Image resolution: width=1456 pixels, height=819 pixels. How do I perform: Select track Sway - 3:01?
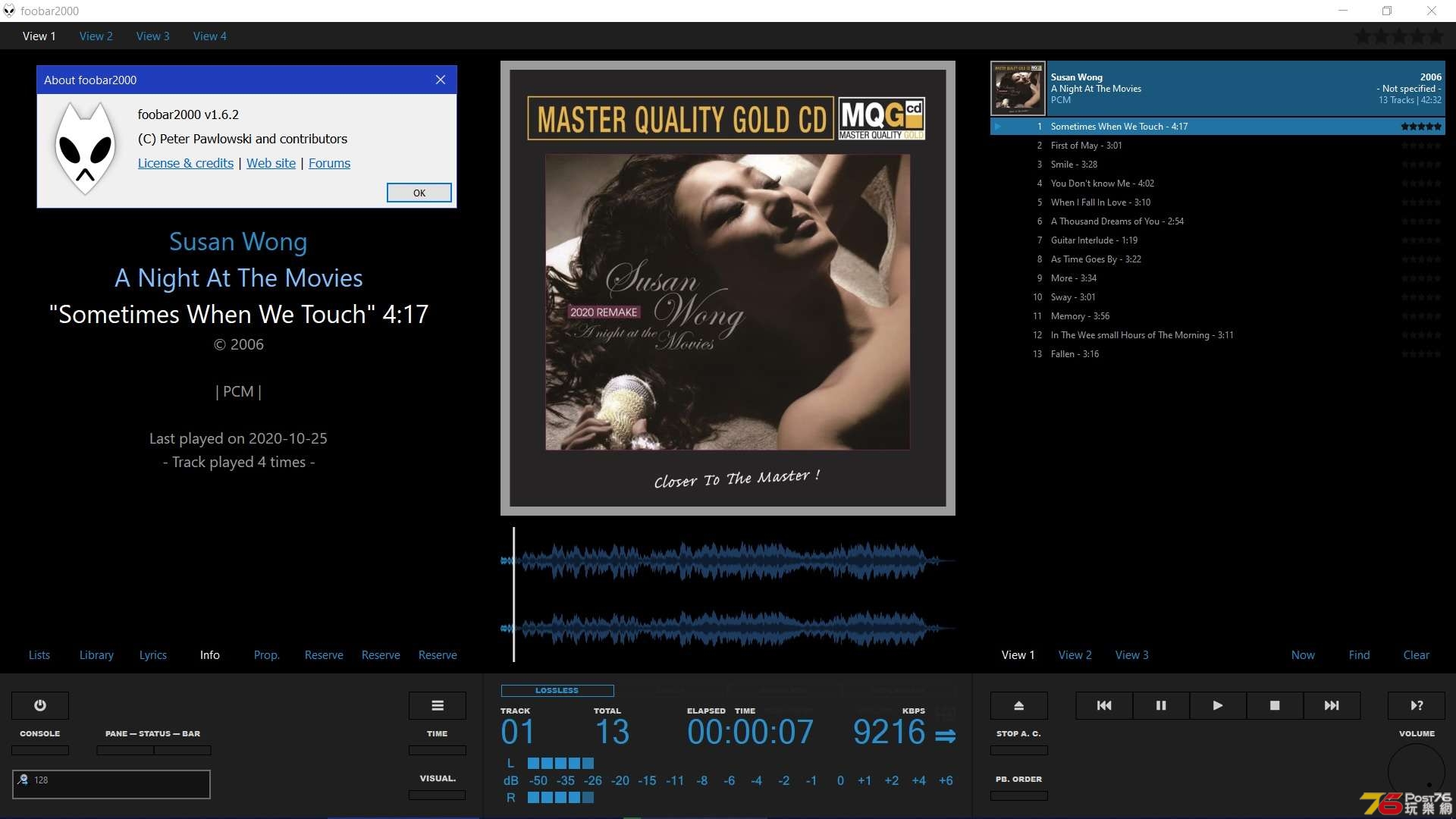[x=1218, y=297]
